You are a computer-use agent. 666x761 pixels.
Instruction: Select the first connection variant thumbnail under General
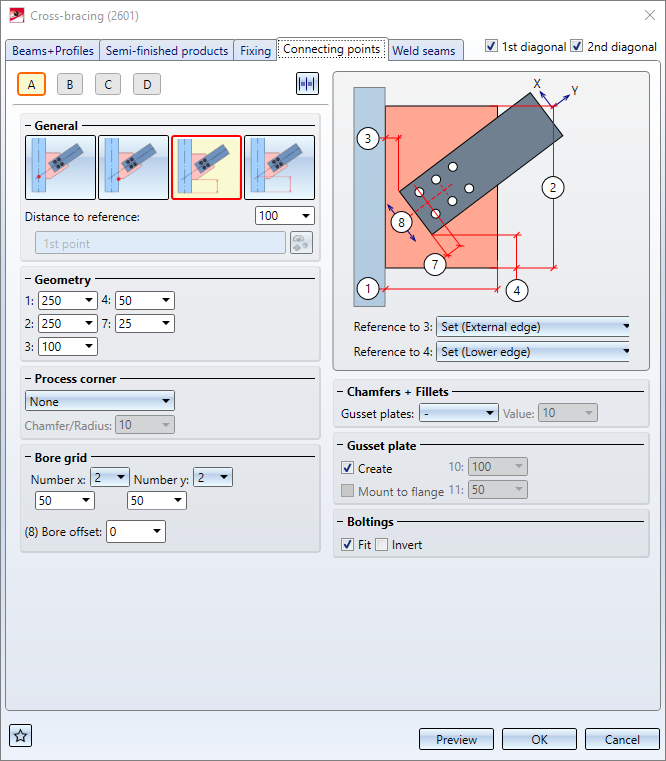click(60, 167)
